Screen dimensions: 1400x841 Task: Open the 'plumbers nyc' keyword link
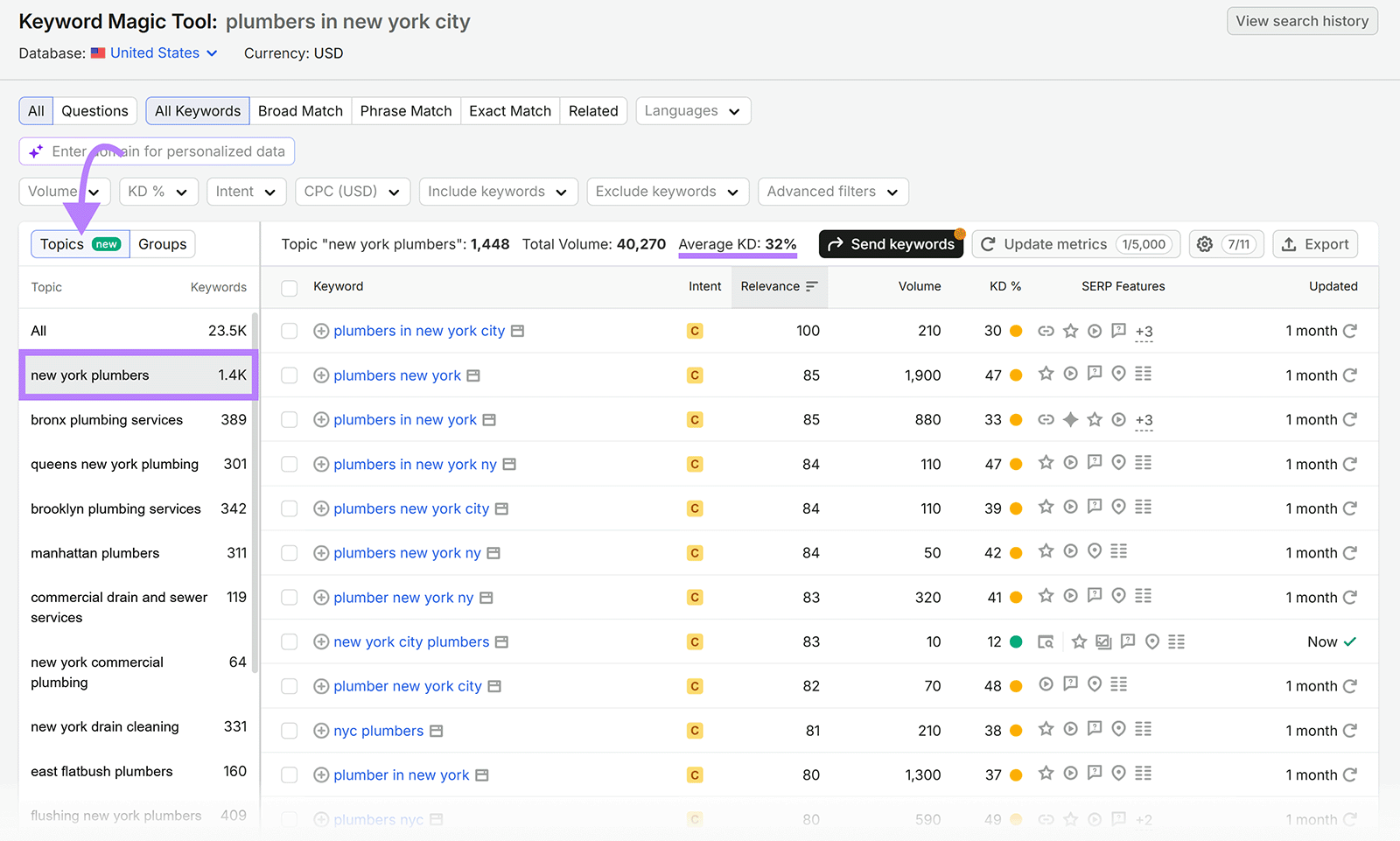pos(378,820)
